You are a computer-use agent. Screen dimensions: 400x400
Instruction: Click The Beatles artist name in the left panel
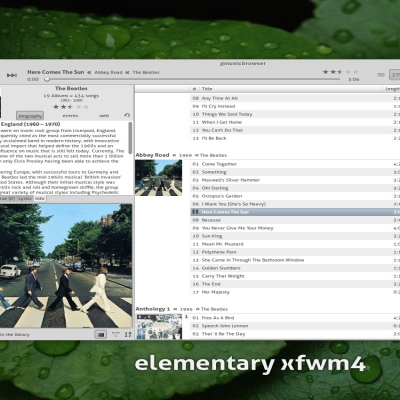(x=71, y=88)
